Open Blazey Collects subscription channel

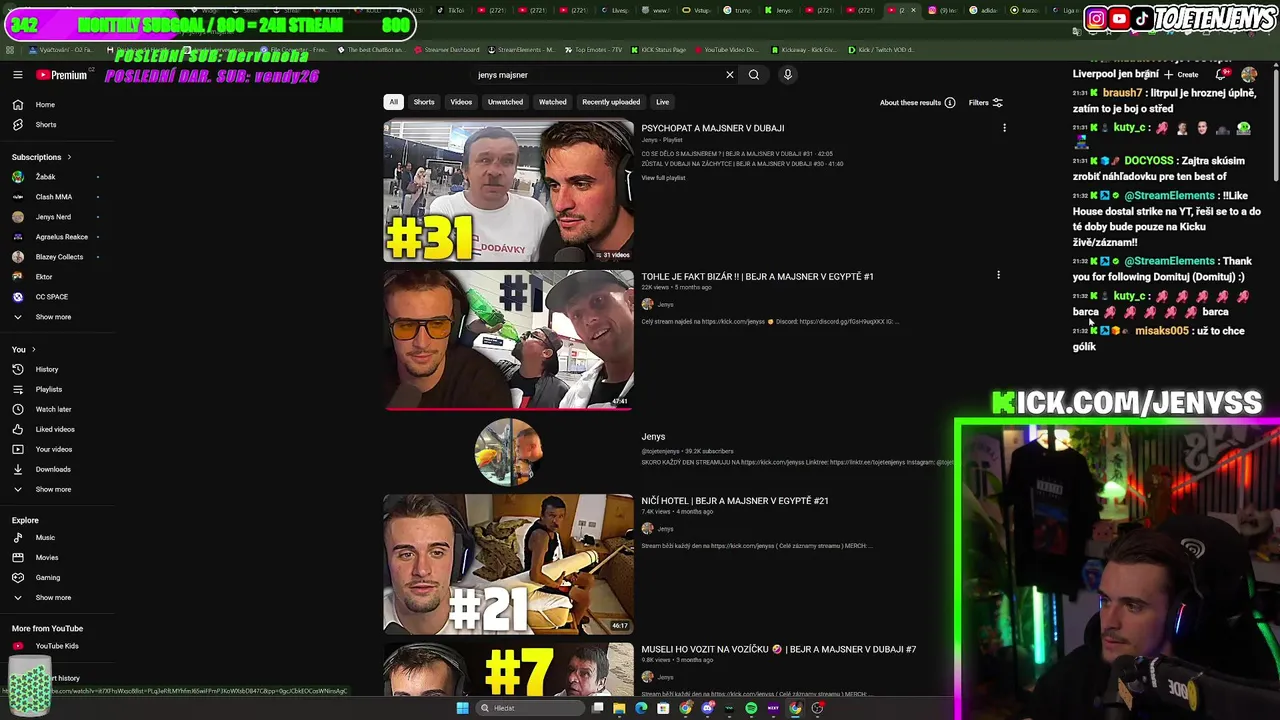point(59,257)
